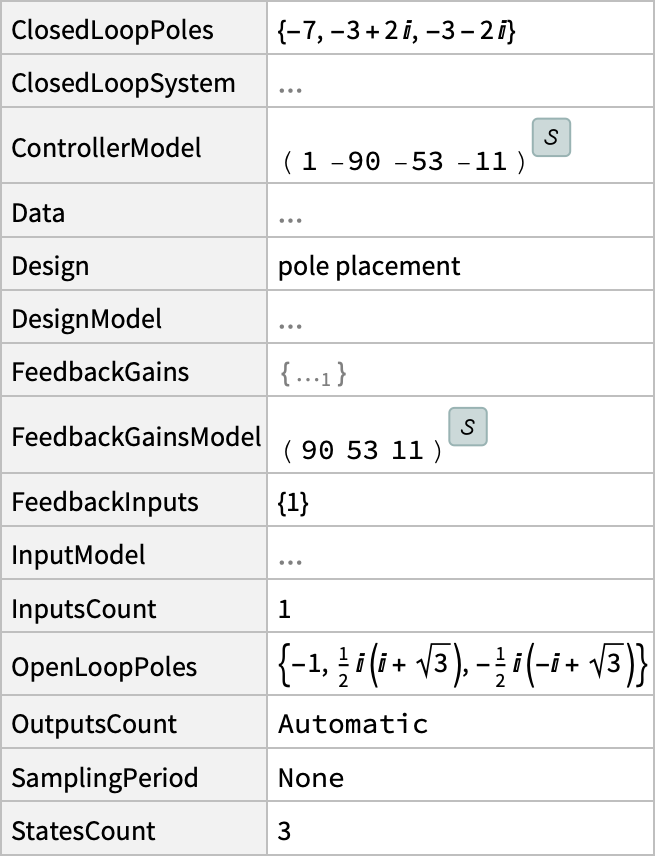This screenshot has height=859, width=657.
Task: Click the pole placement Design value
Action: coord(369,266)
